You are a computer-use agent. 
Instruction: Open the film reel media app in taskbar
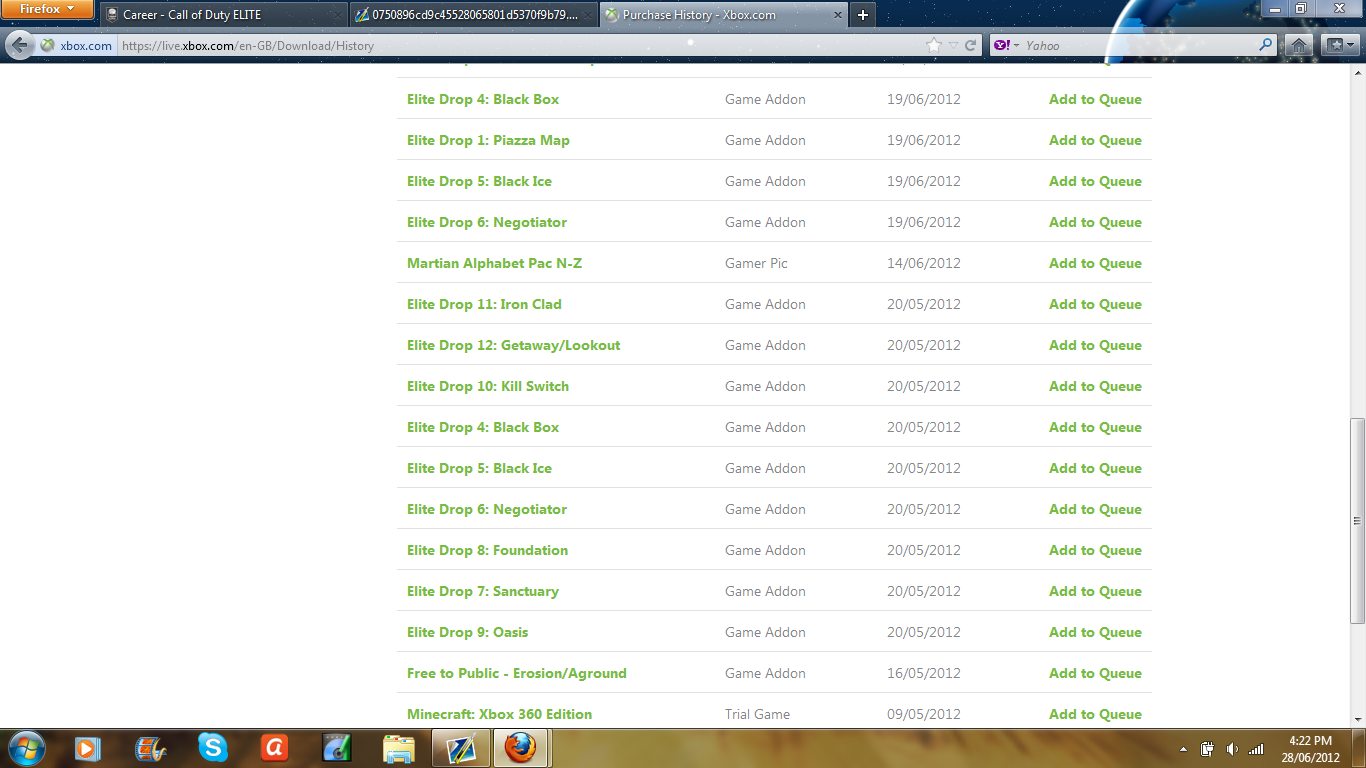click(150, 747)
